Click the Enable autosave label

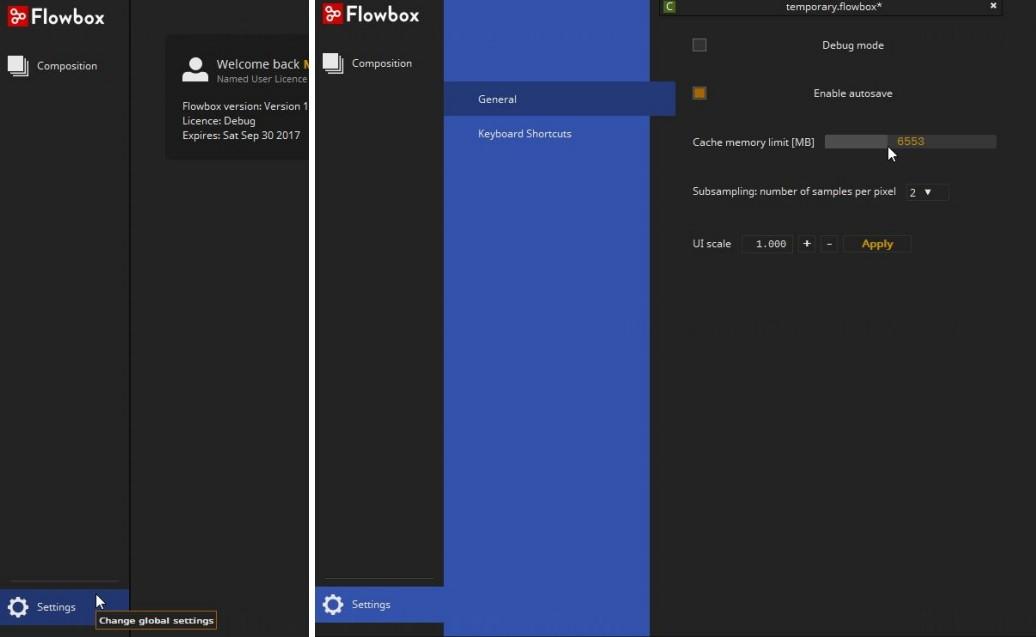[x=852, y=93]
